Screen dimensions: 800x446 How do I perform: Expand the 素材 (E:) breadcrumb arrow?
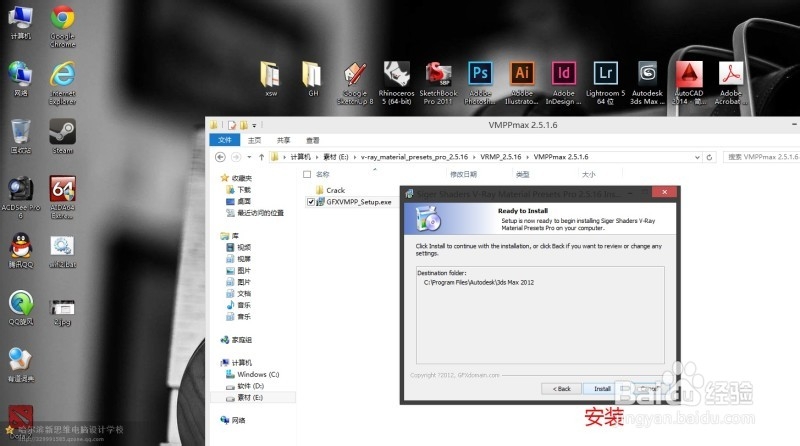(x=354, y=157)
